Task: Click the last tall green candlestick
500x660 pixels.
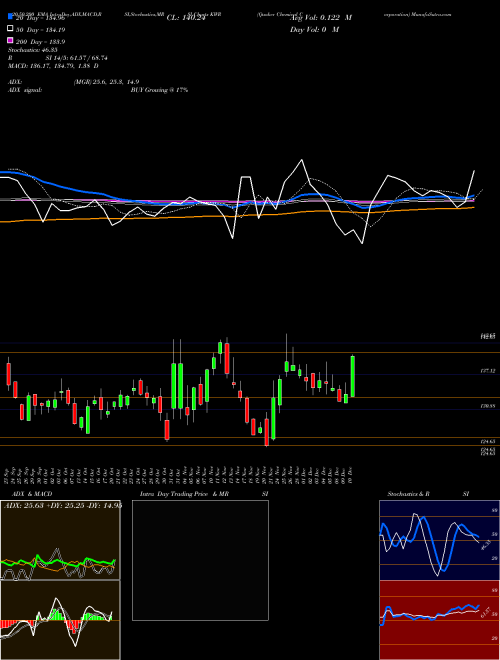Action: tap(353, 376)
